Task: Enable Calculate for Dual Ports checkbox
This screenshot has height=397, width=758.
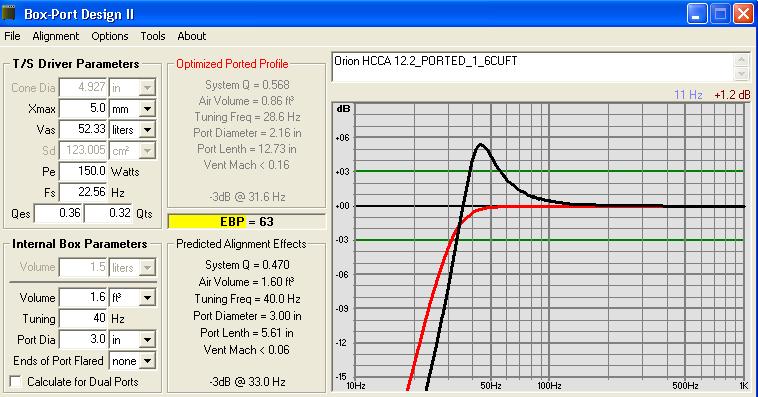Action: tap(15, 382)
